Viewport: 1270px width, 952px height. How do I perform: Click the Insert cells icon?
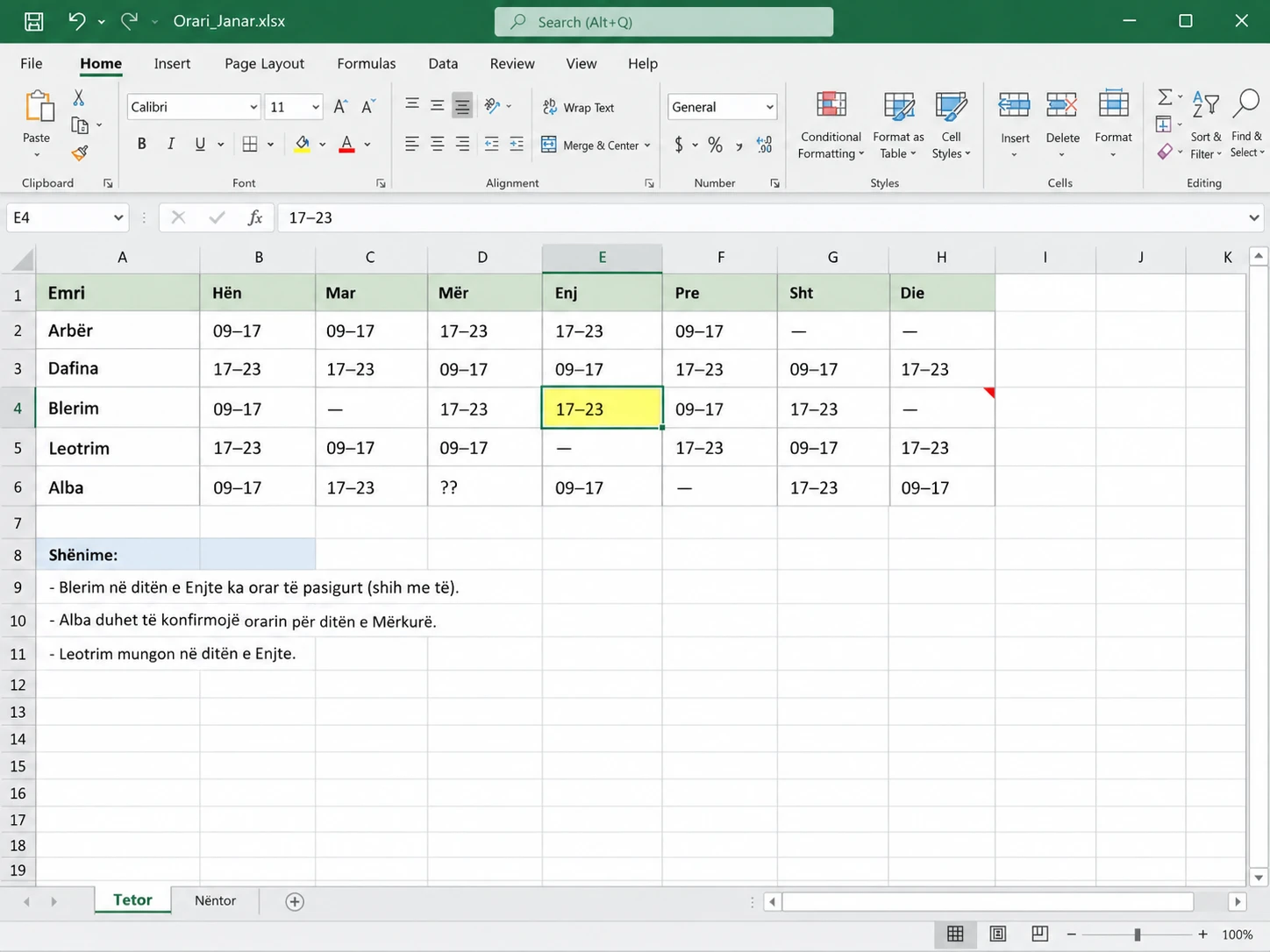(x=1015, y=106)
